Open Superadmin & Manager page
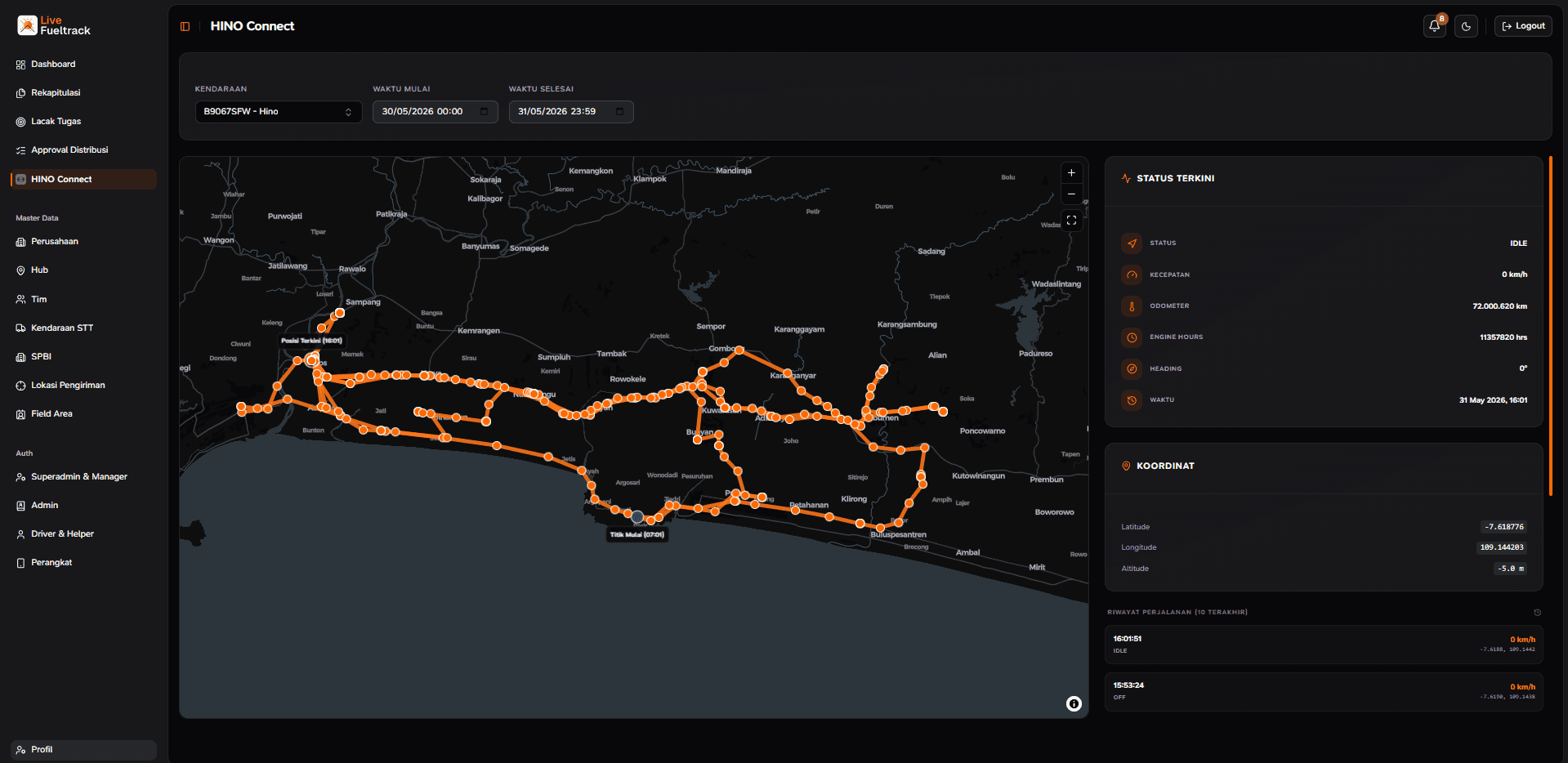1568x763 pixels. point(83,477)
